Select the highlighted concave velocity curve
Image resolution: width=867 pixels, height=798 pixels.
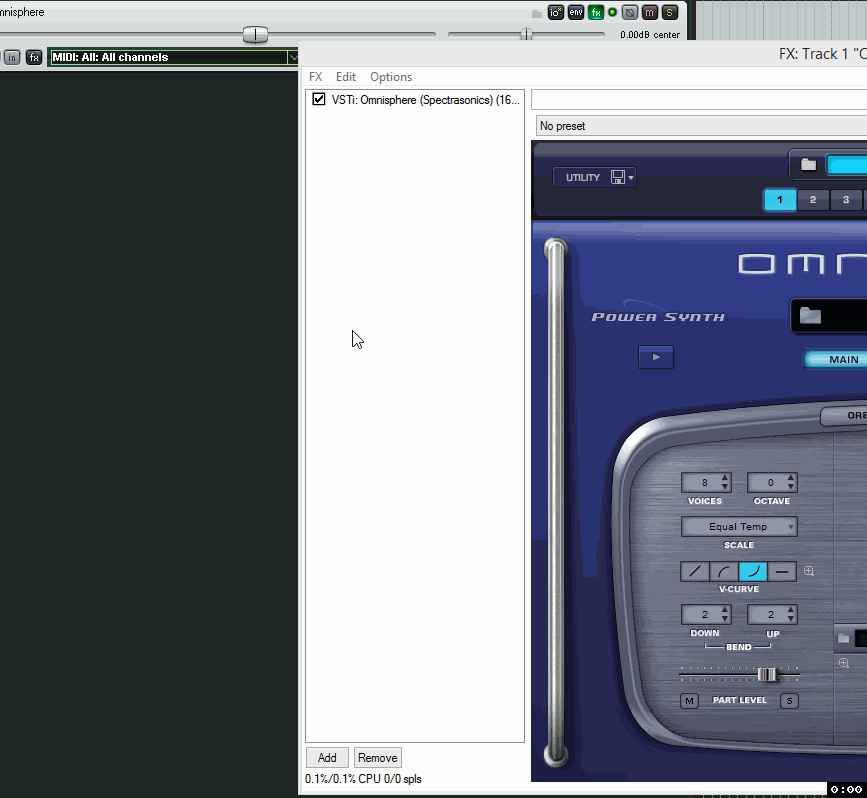[x=753, y=571]
